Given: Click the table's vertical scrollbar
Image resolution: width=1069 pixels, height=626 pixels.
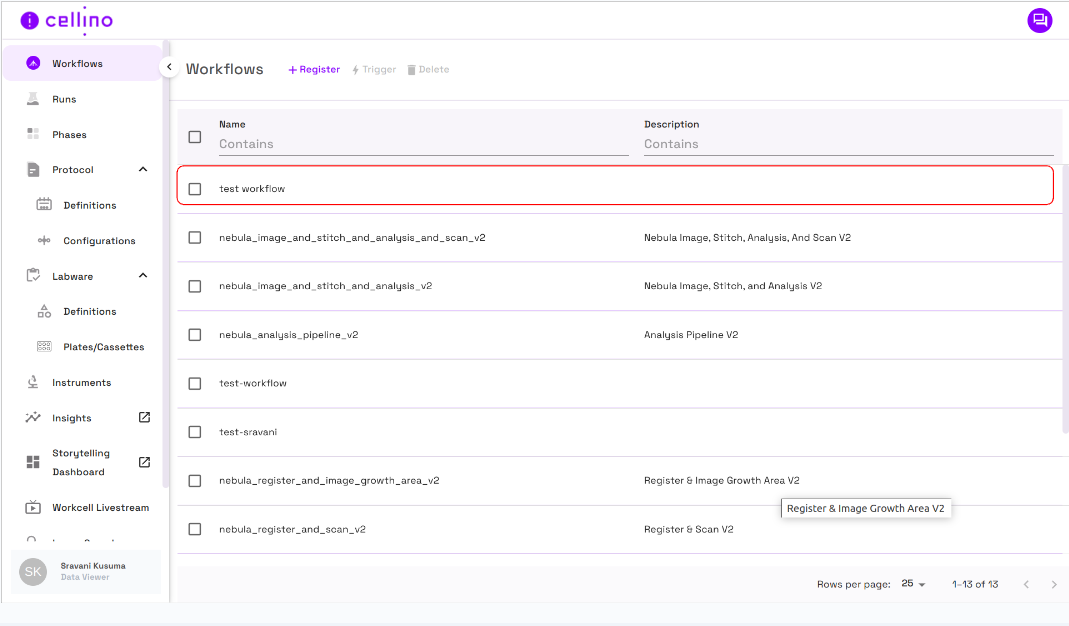Looking at the screenshot, I should pos(1065,300).
